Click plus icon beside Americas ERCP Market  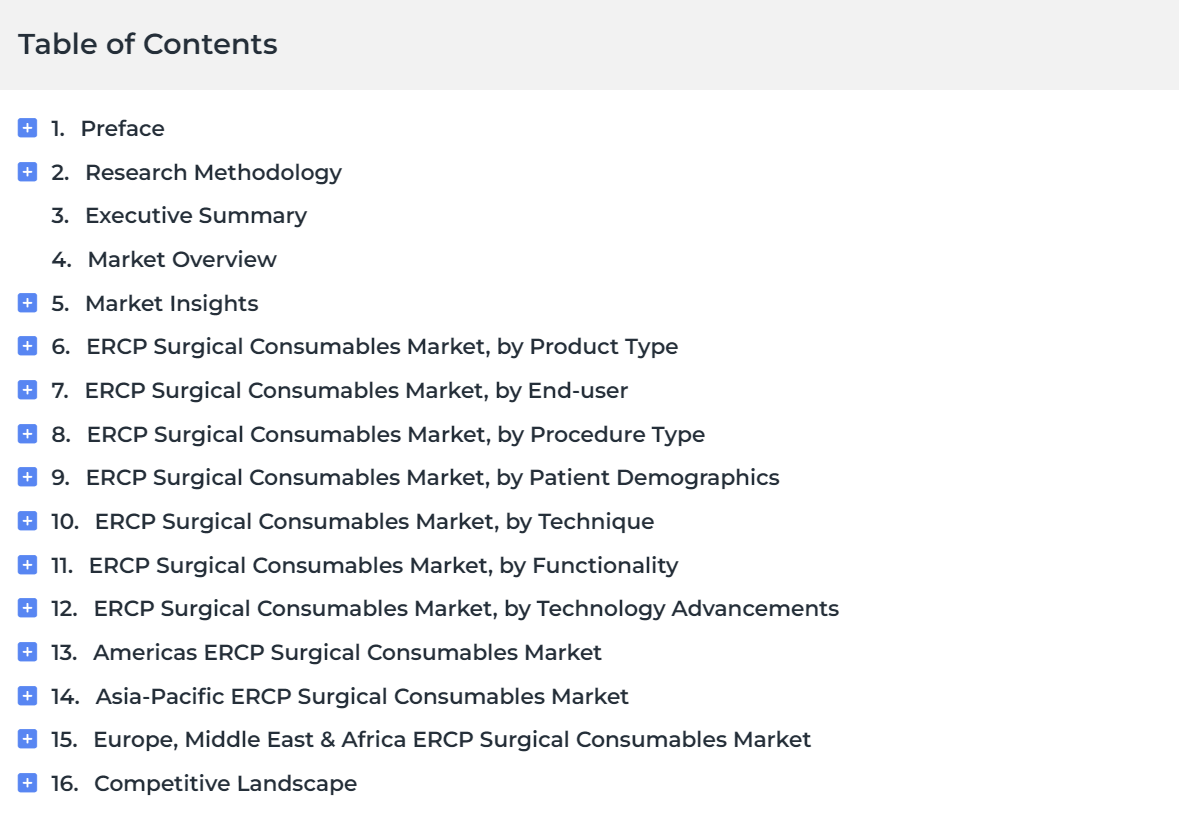[x=27, y=652]
